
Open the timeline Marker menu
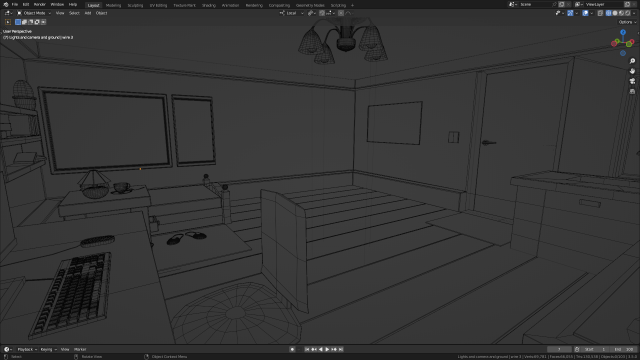tap(80, 349)
